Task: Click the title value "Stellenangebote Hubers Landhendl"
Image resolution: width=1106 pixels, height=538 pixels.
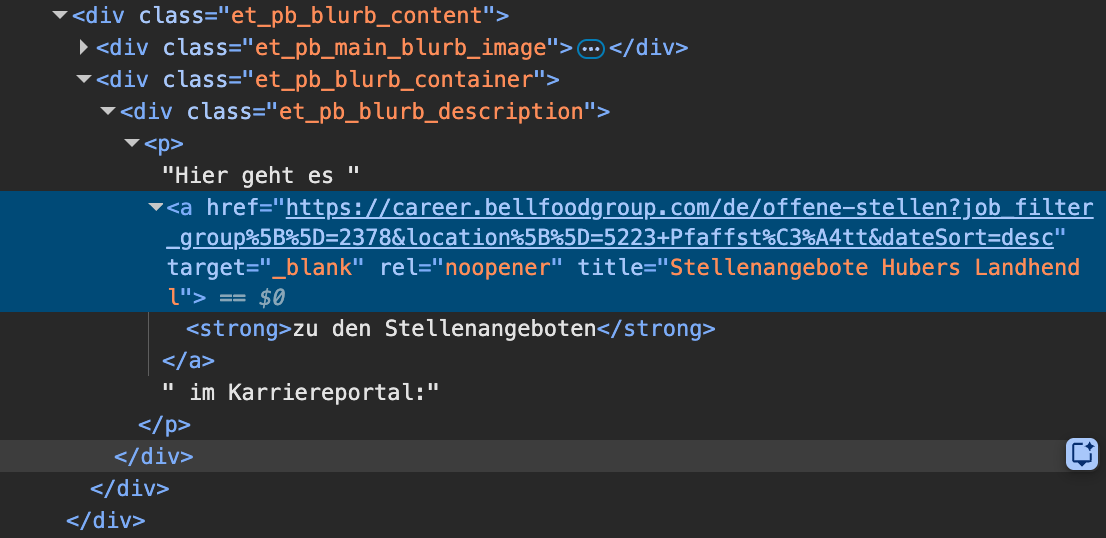Action: [875, 268]
